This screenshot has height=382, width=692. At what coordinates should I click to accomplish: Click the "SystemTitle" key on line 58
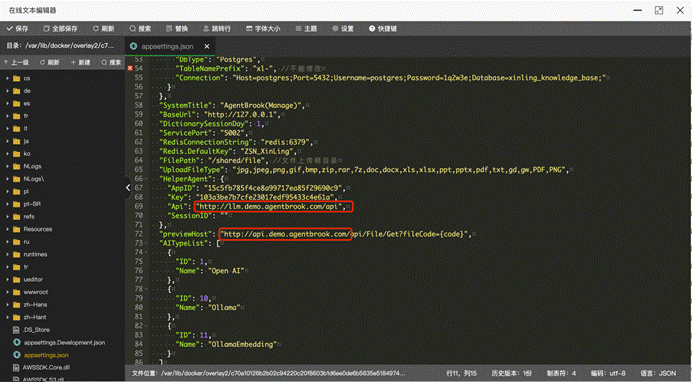(x=186, y=105)
